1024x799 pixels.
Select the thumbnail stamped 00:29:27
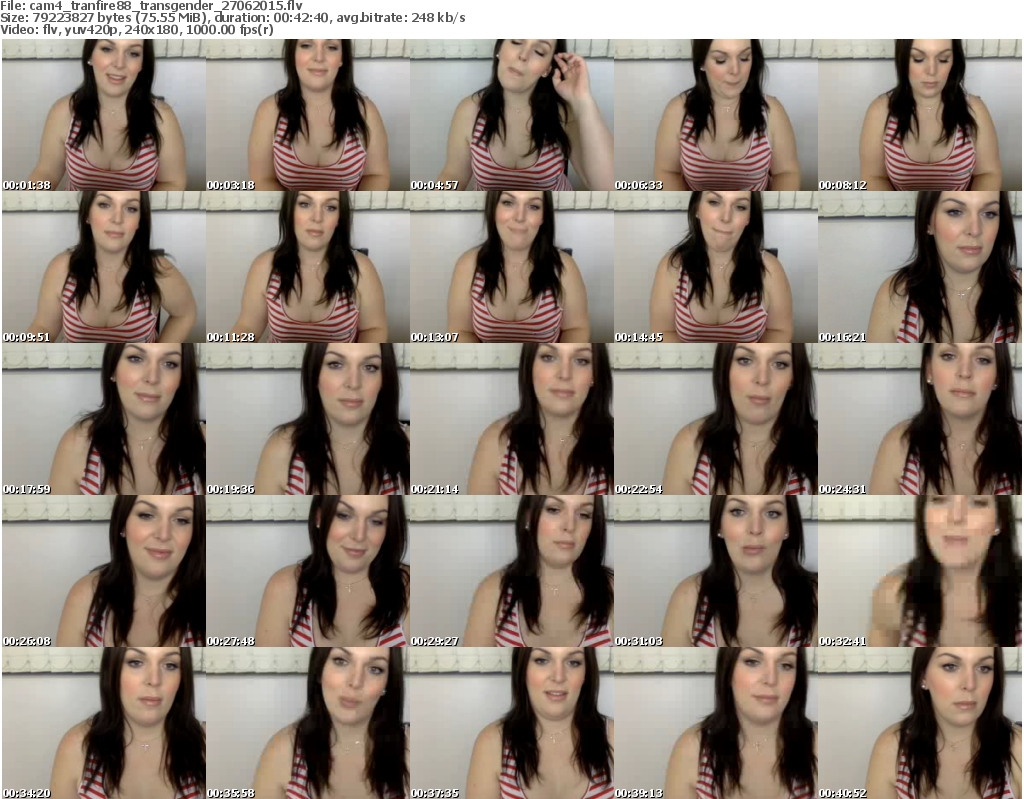[x=511, y=571]
